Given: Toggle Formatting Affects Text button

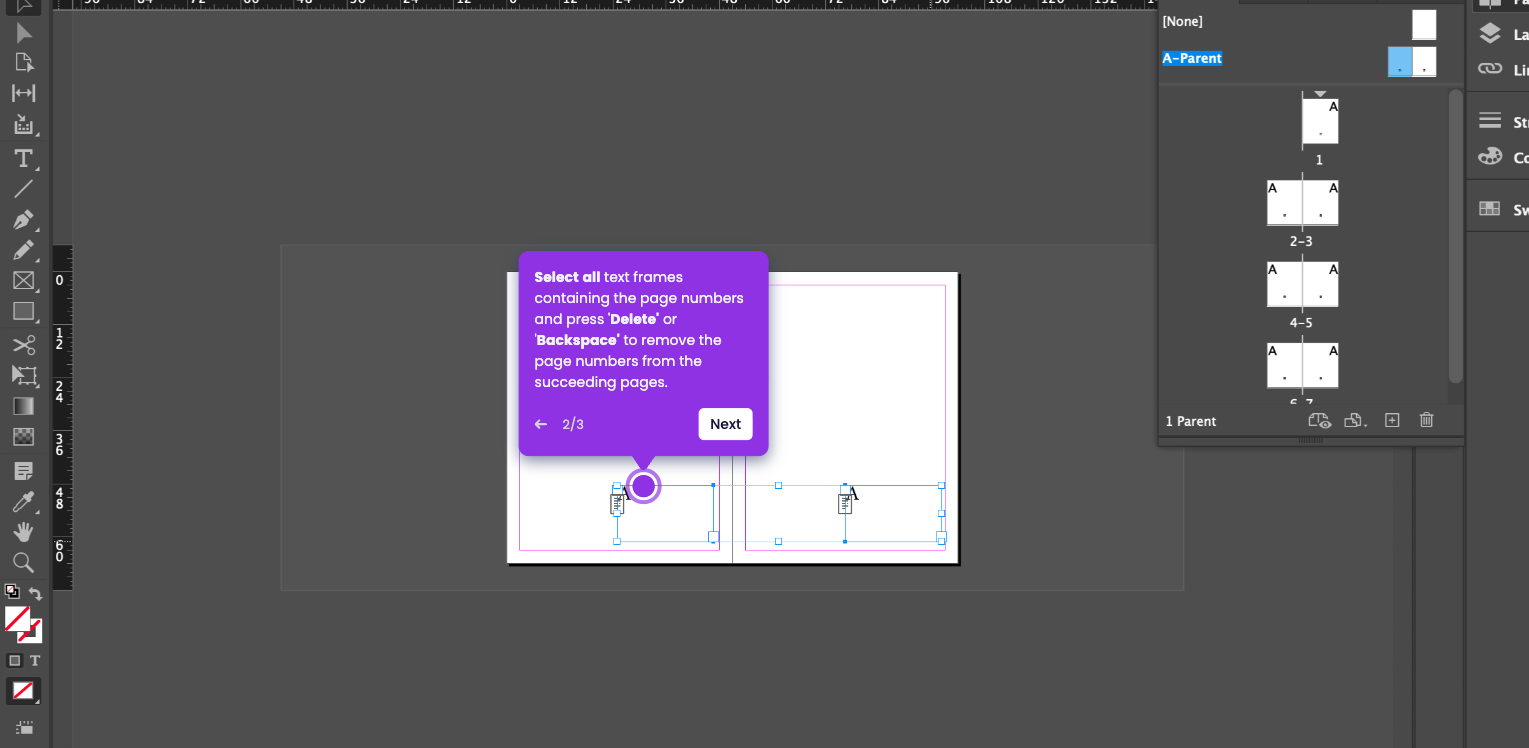Looking at the screenshot, I should click(x=35, y=660).
